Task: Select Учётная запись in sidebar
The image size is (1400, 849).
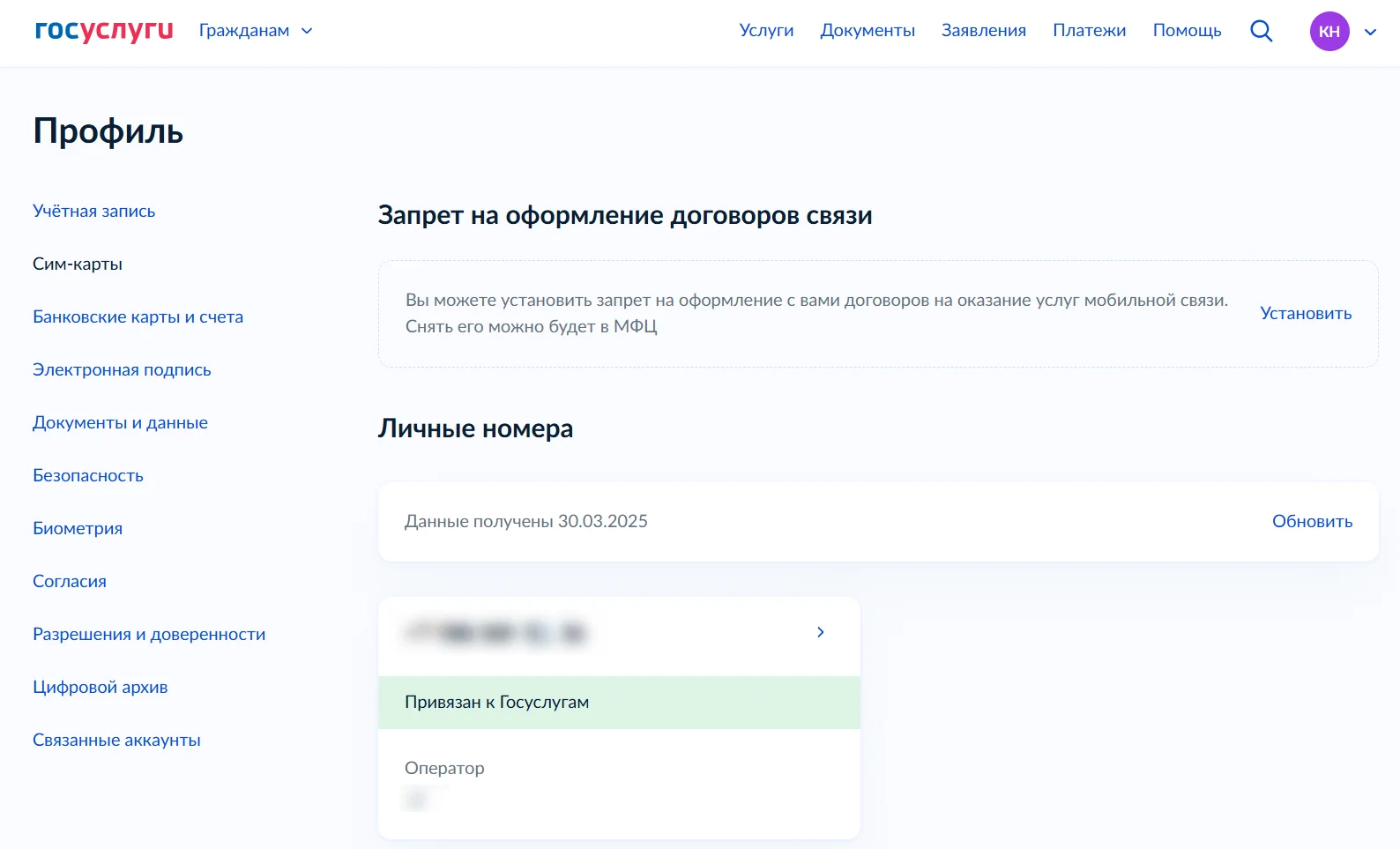Action: pos(93,211)
